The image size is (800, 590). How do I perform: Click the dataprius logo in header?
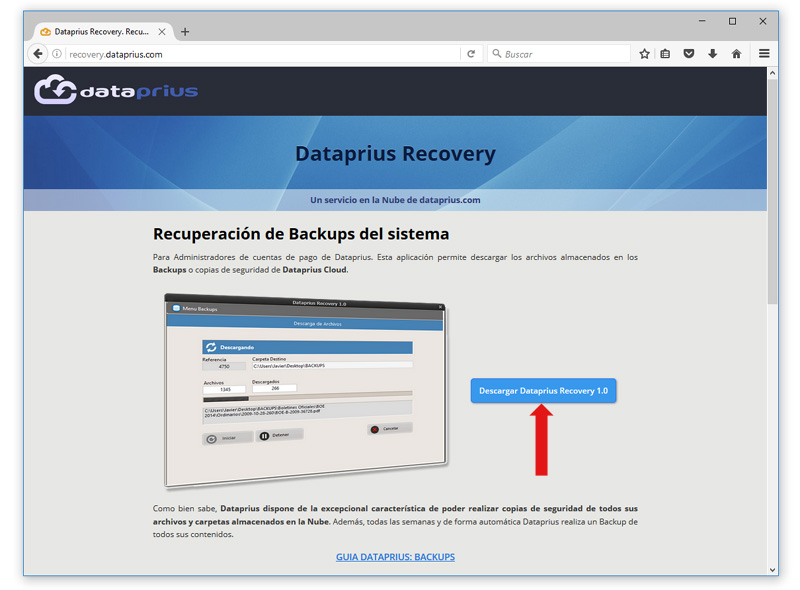[x=116, y=90]
